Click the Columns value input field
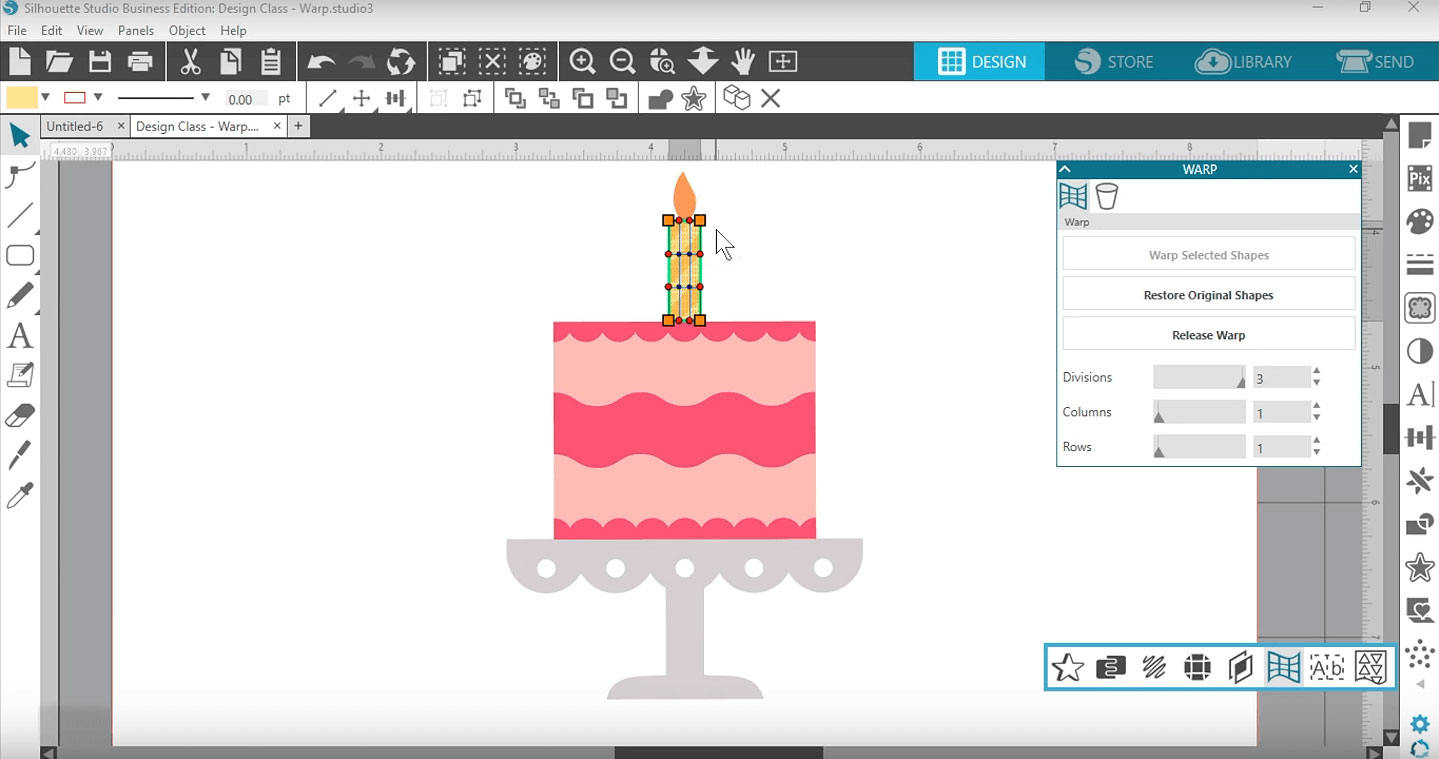1439x759 pixels. coord(1279,412)
